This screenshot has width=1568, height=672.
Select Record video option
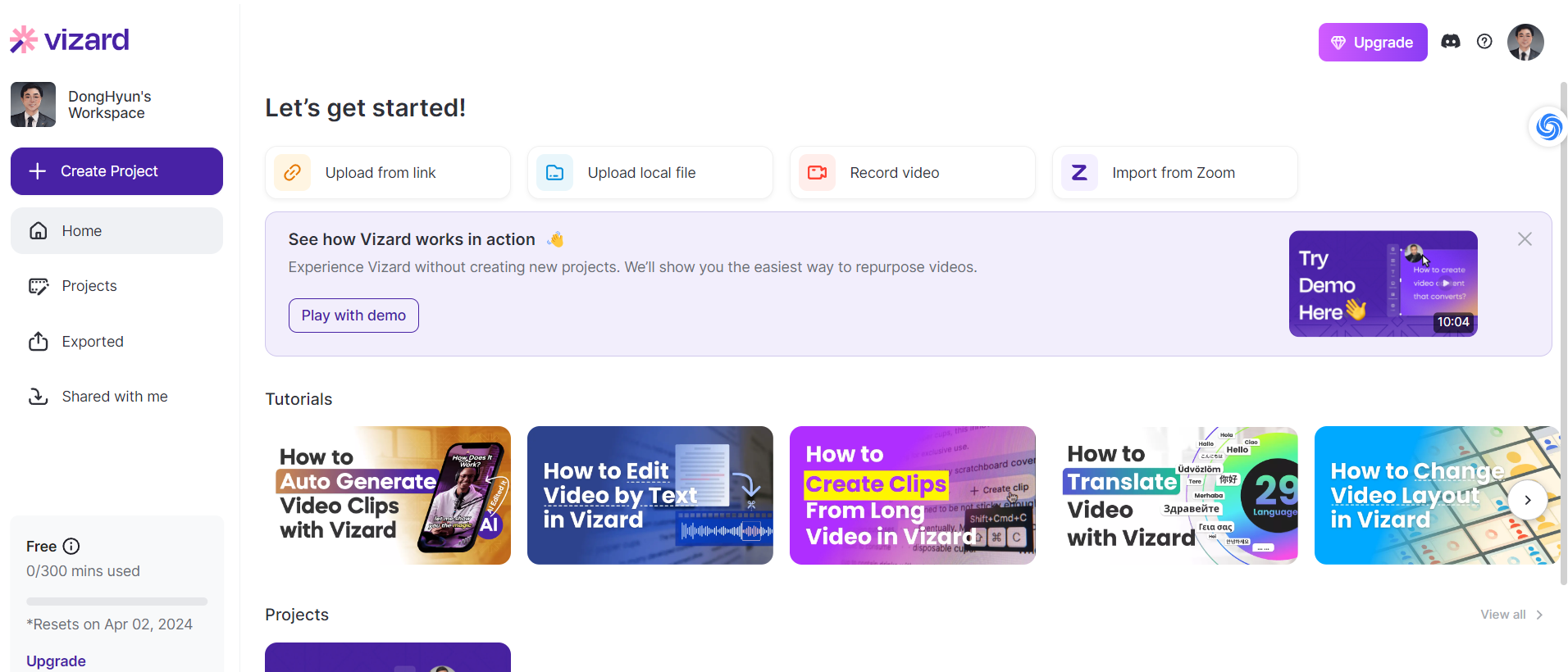(x=913, y=173)
